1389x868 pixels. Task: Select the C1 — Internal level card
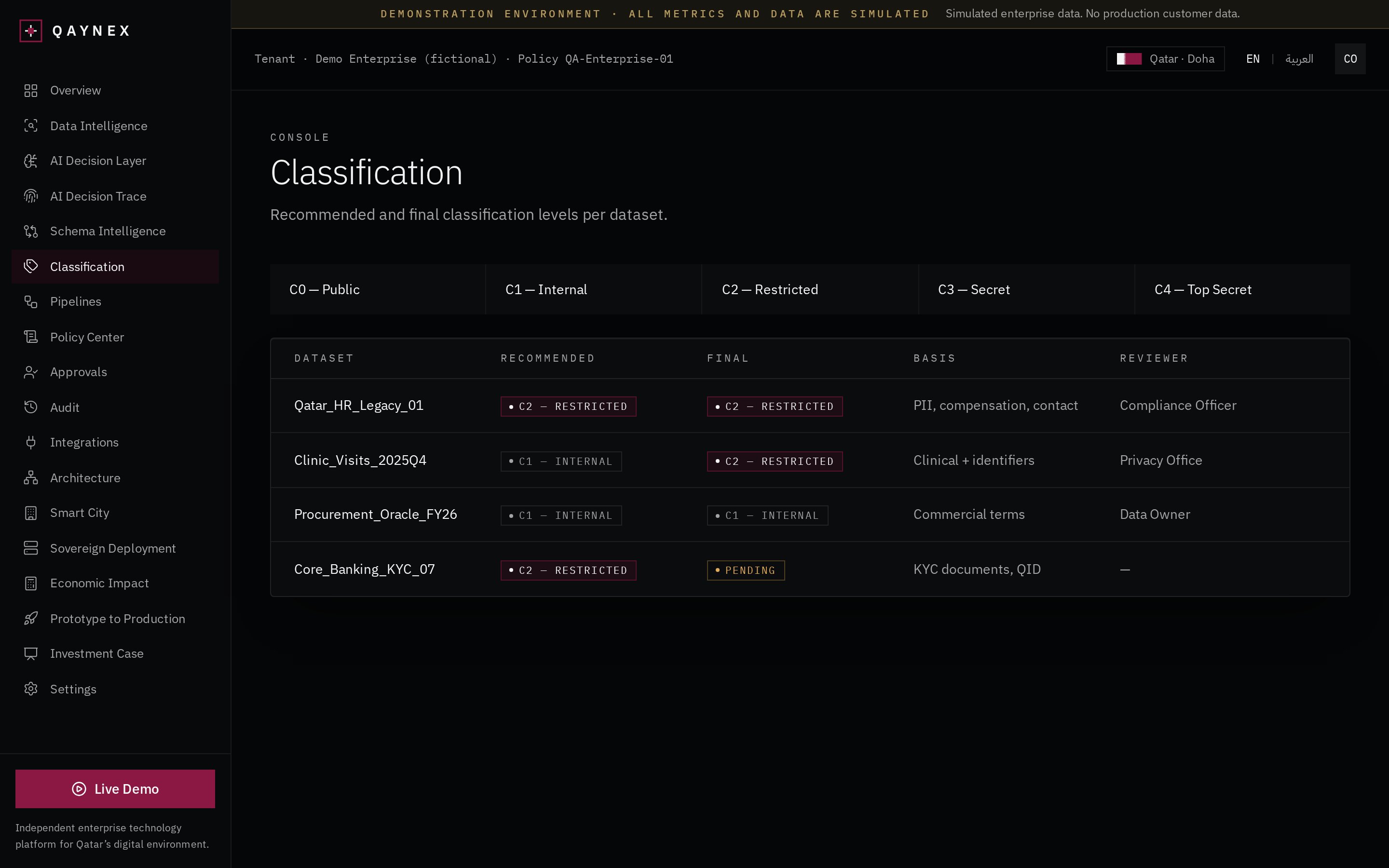[594, 289]
